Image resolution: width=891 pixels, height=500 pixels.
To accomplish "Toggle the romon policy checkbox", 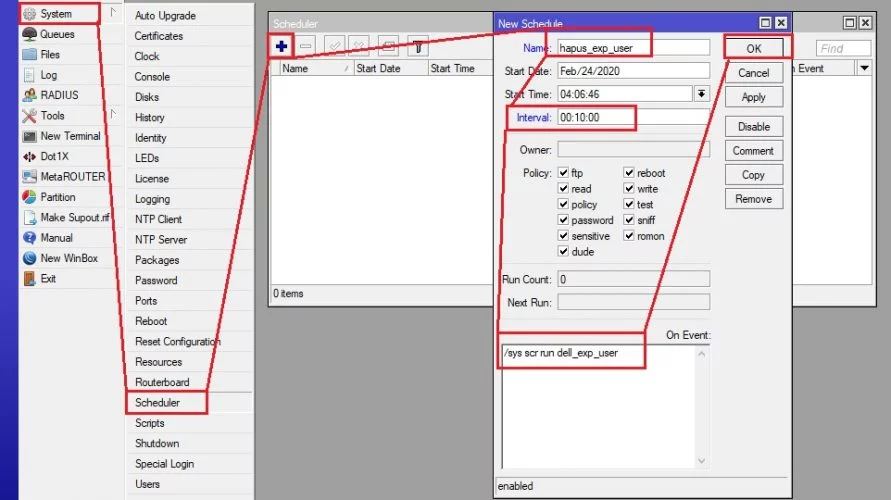I will click(629, 235).
